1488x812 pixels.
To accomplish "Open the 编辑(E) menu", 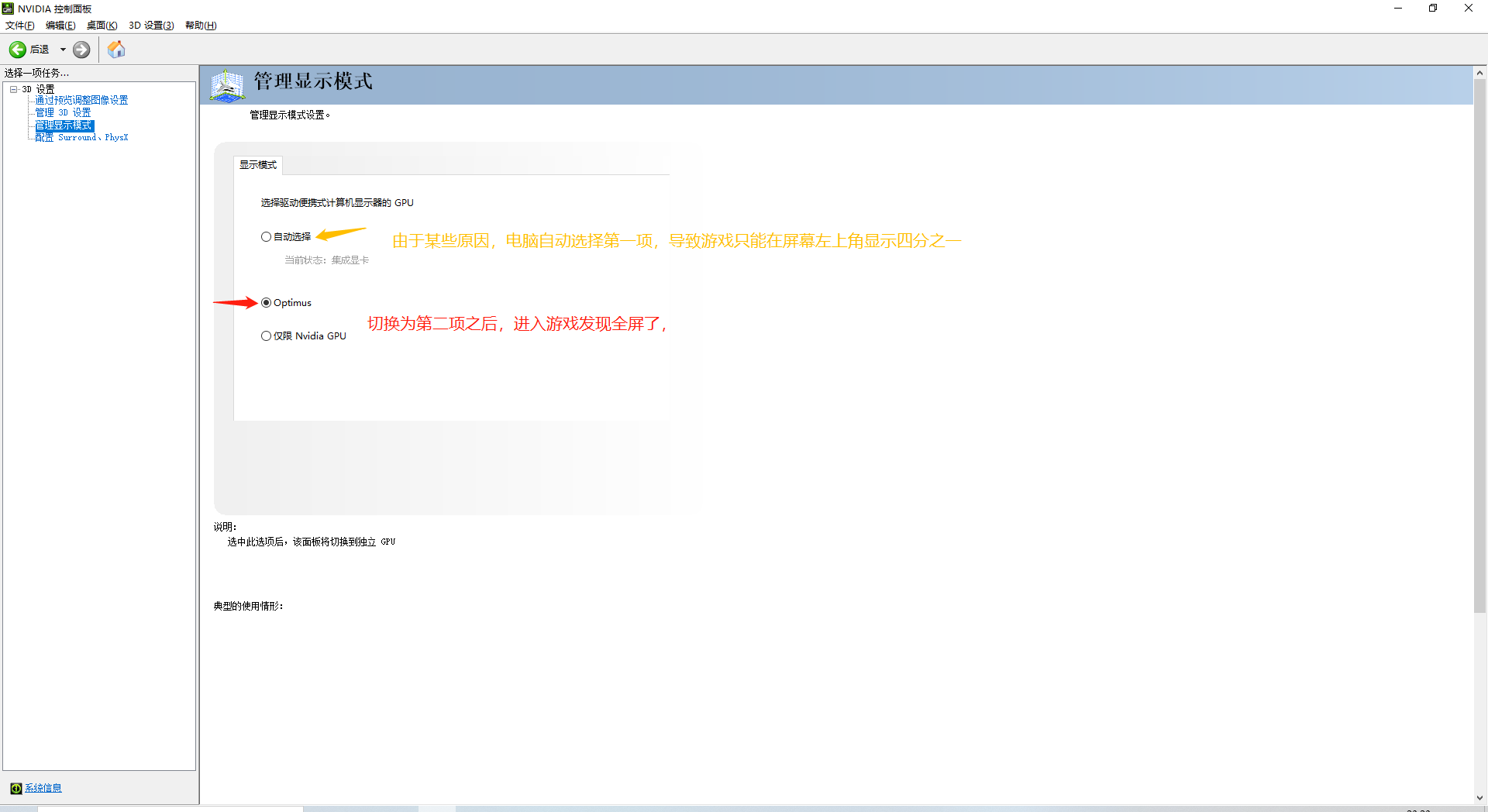I will coord(60,26).
